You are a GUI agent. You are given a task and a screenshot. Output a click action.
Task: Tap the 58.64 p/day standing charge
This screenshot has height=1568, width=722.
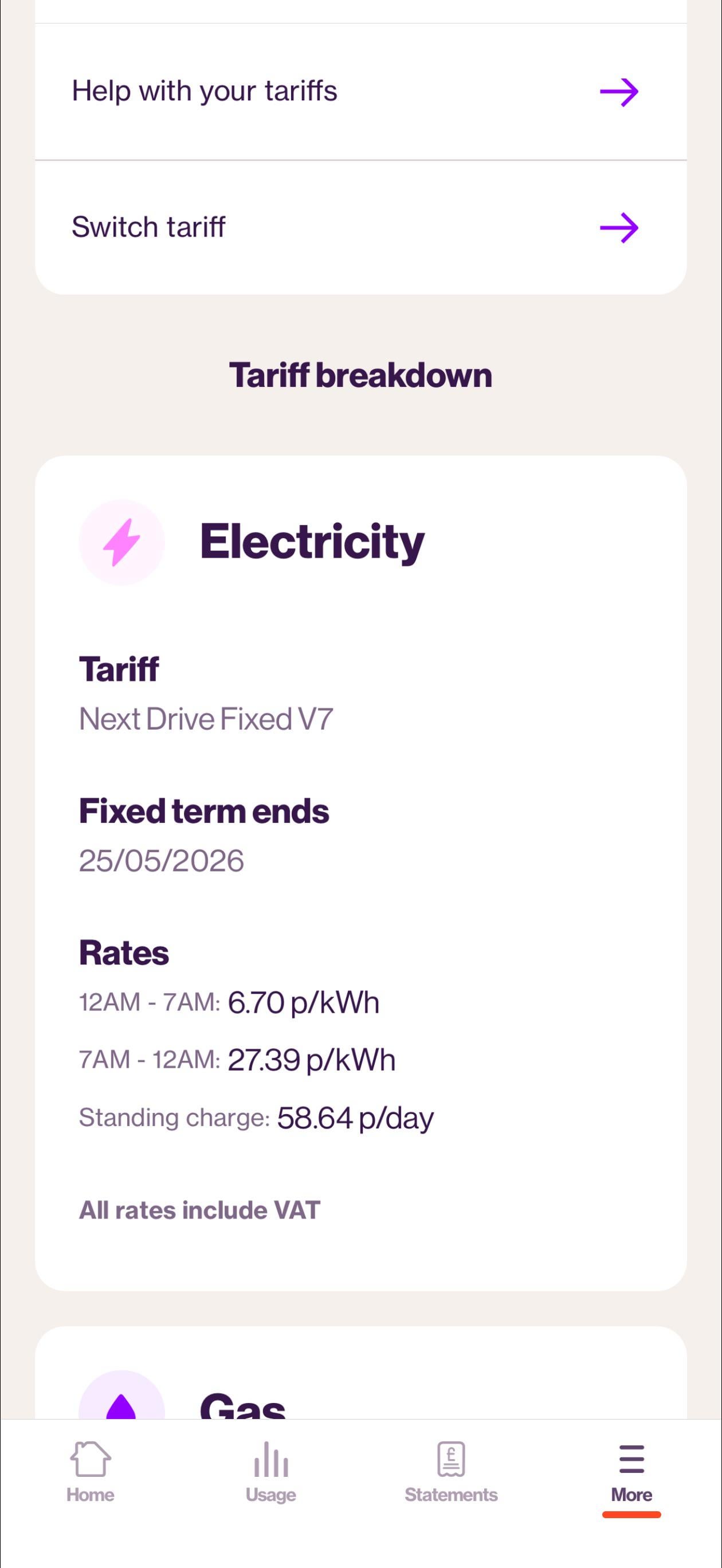(x=355, y=1118)
